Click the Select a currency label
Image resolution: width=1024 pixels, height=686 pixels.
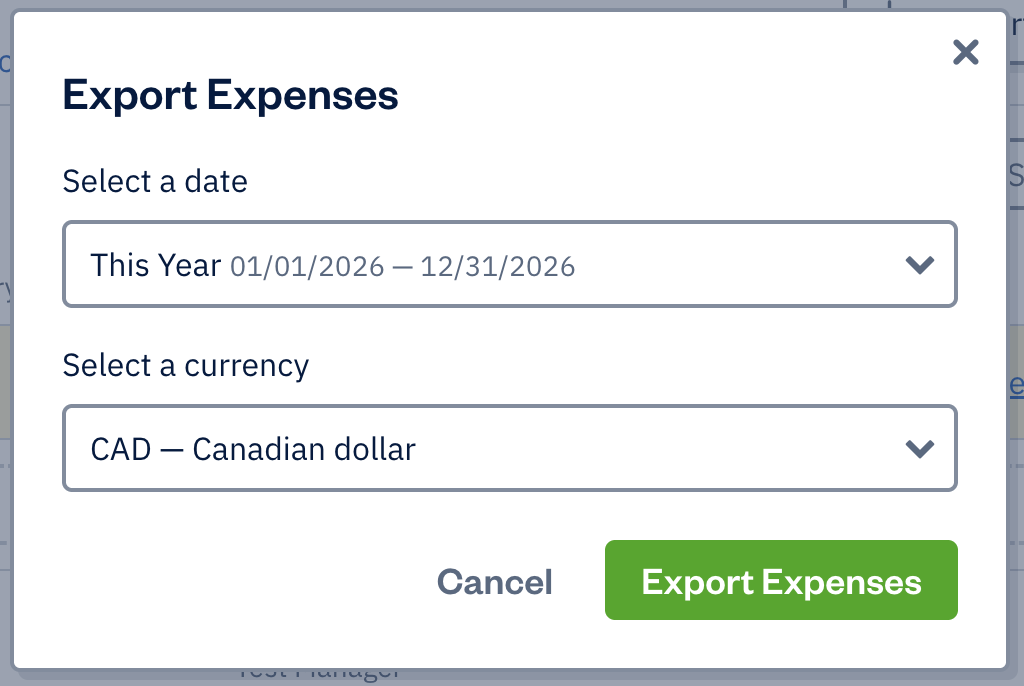point(185,366)
